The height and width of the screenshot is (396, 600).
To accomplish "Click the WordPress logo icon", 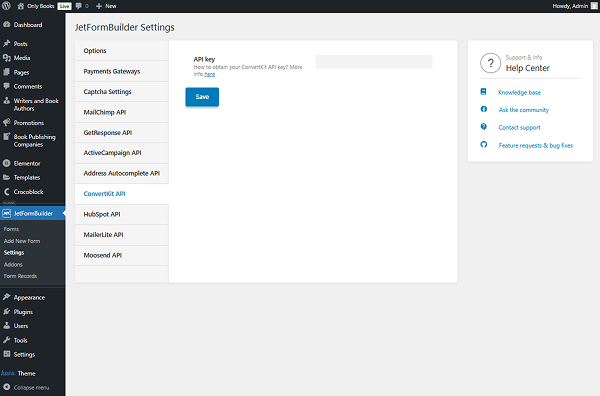I will tap(6, 6).
